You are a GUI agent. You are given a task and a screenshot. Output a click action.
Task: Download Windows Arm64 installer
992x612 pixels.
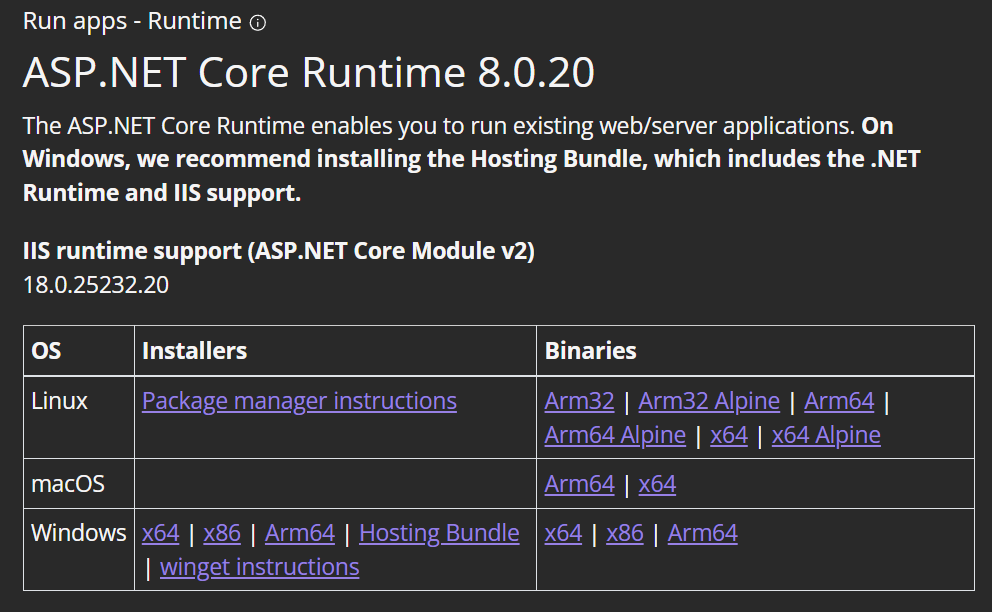(x=300, y=533)
